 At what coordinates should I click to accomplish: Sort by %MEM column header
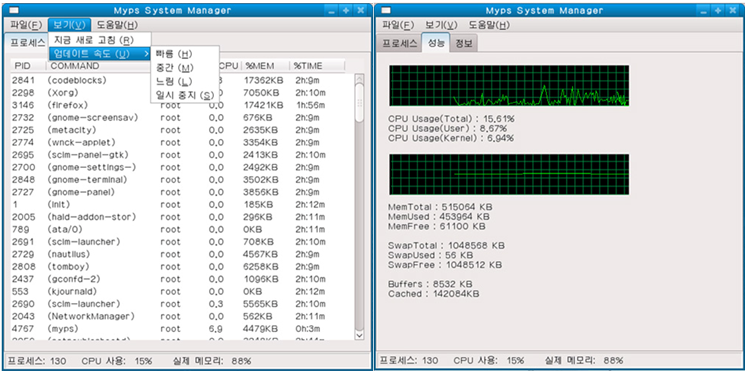pos(265,66)
